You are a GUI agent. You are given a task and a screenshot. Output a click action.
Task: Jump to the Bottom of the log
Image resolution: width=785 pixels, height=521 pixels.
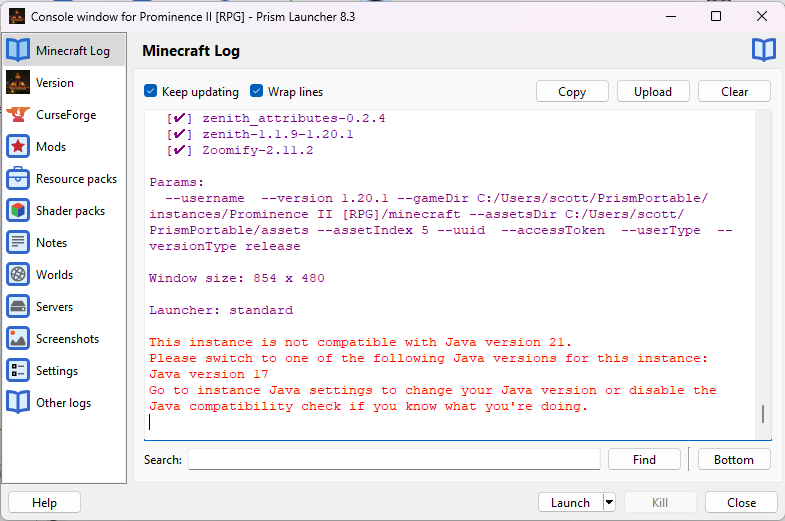click(x=734, y=459)
